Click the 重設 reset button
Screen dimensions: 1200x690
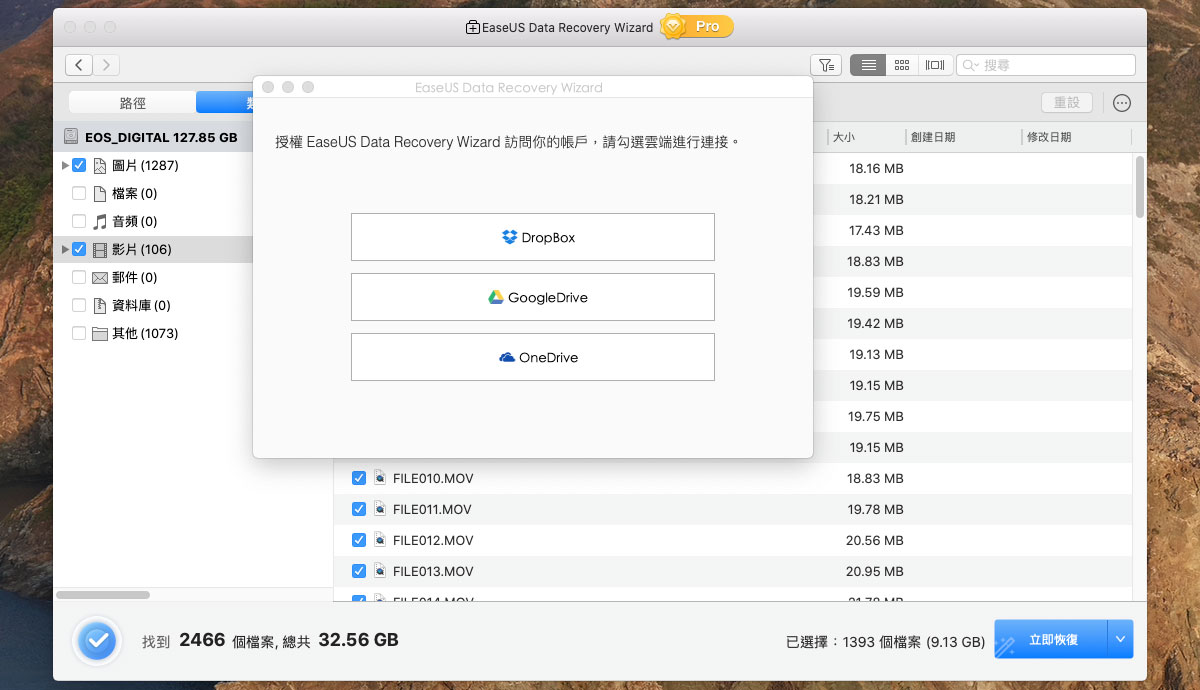point(1067,103)
